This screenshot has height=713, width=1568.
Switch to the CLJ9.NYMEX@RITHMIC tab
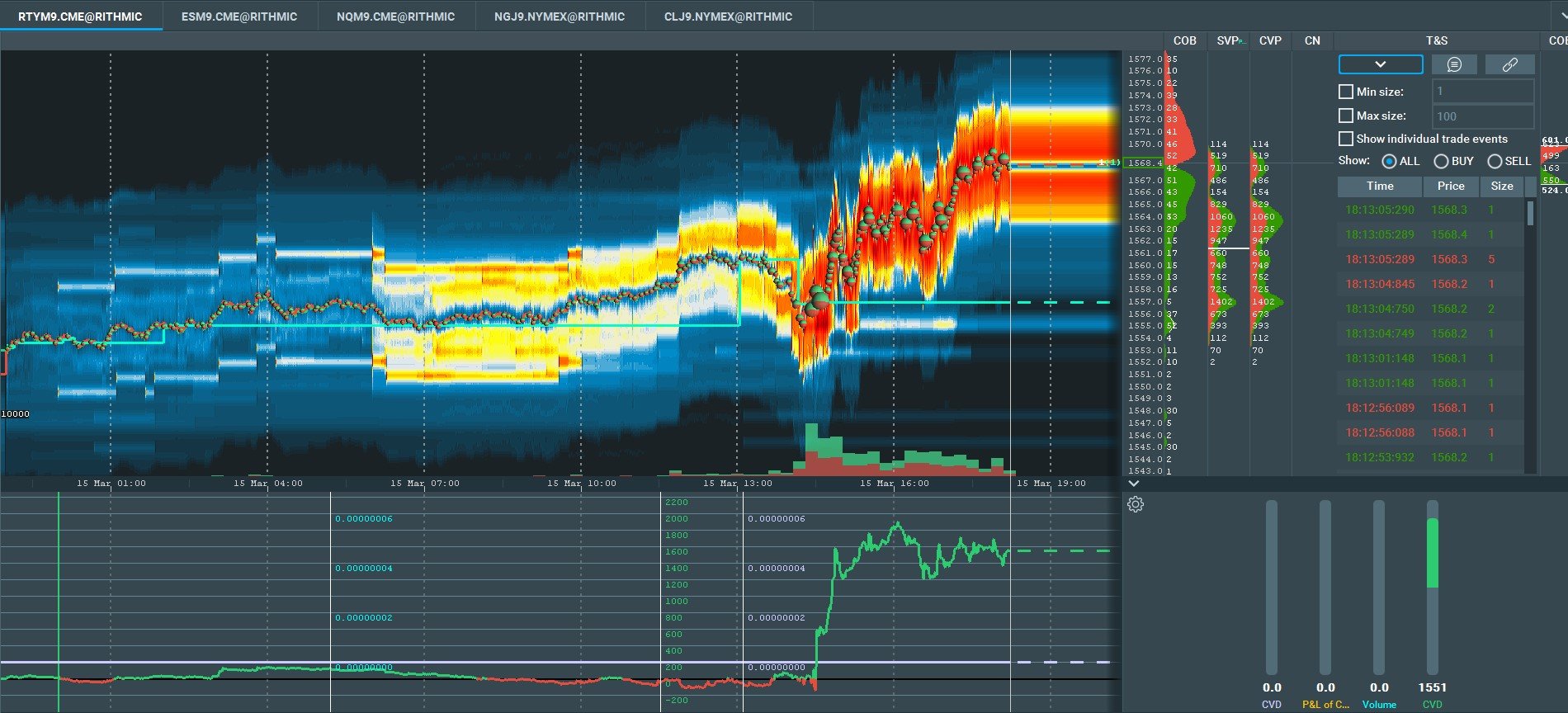[x=728, y=17]
